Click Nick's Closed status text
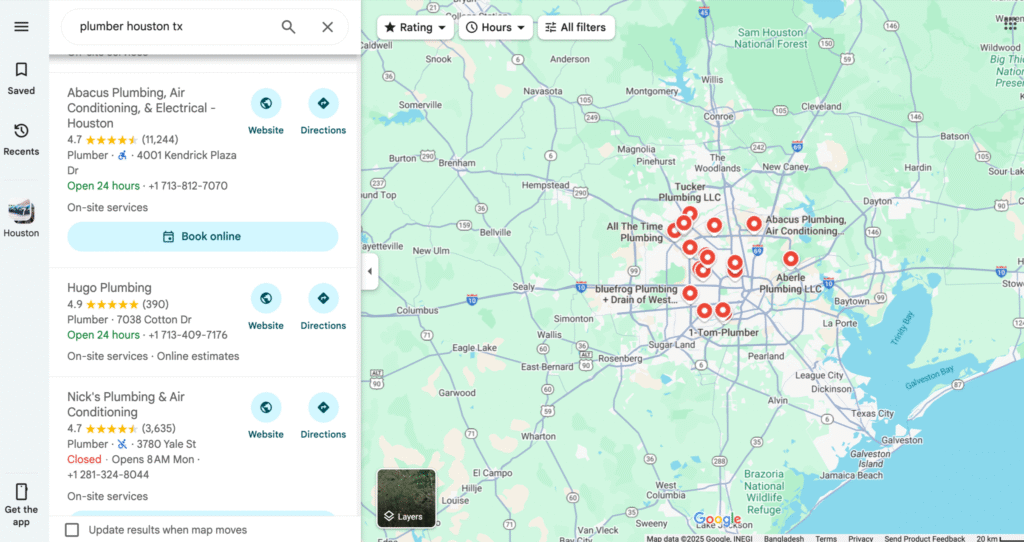 point(84,460)
